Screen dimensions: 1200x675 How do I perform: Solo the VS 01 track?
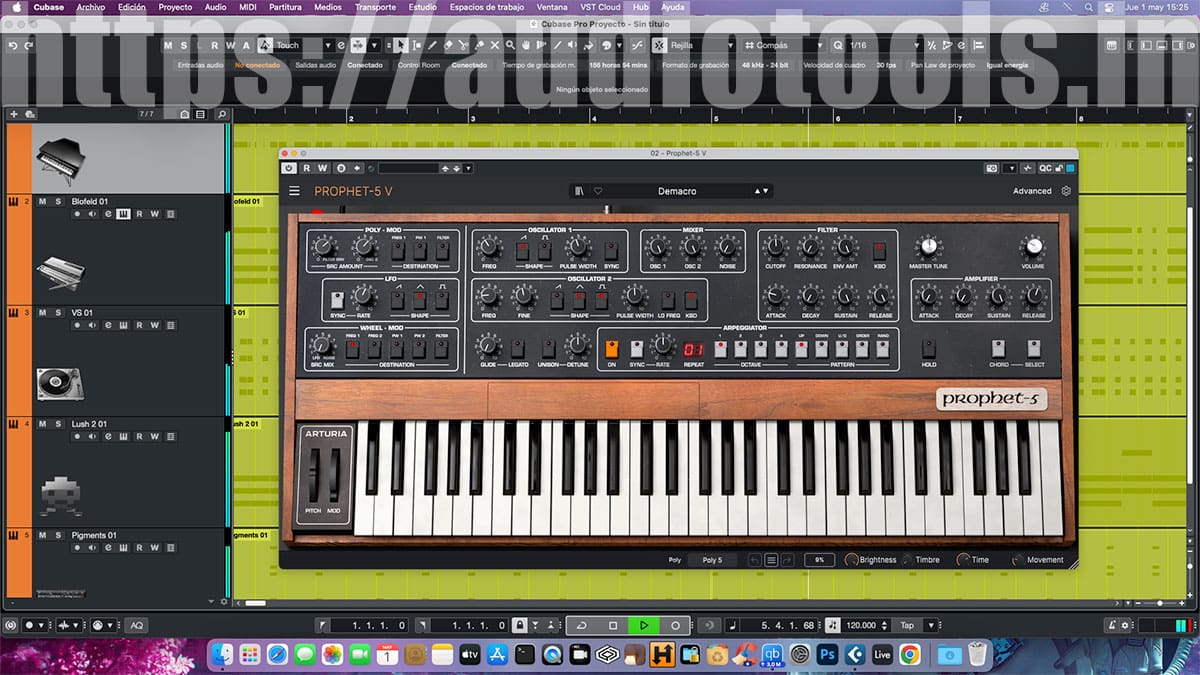pos(58,313)
